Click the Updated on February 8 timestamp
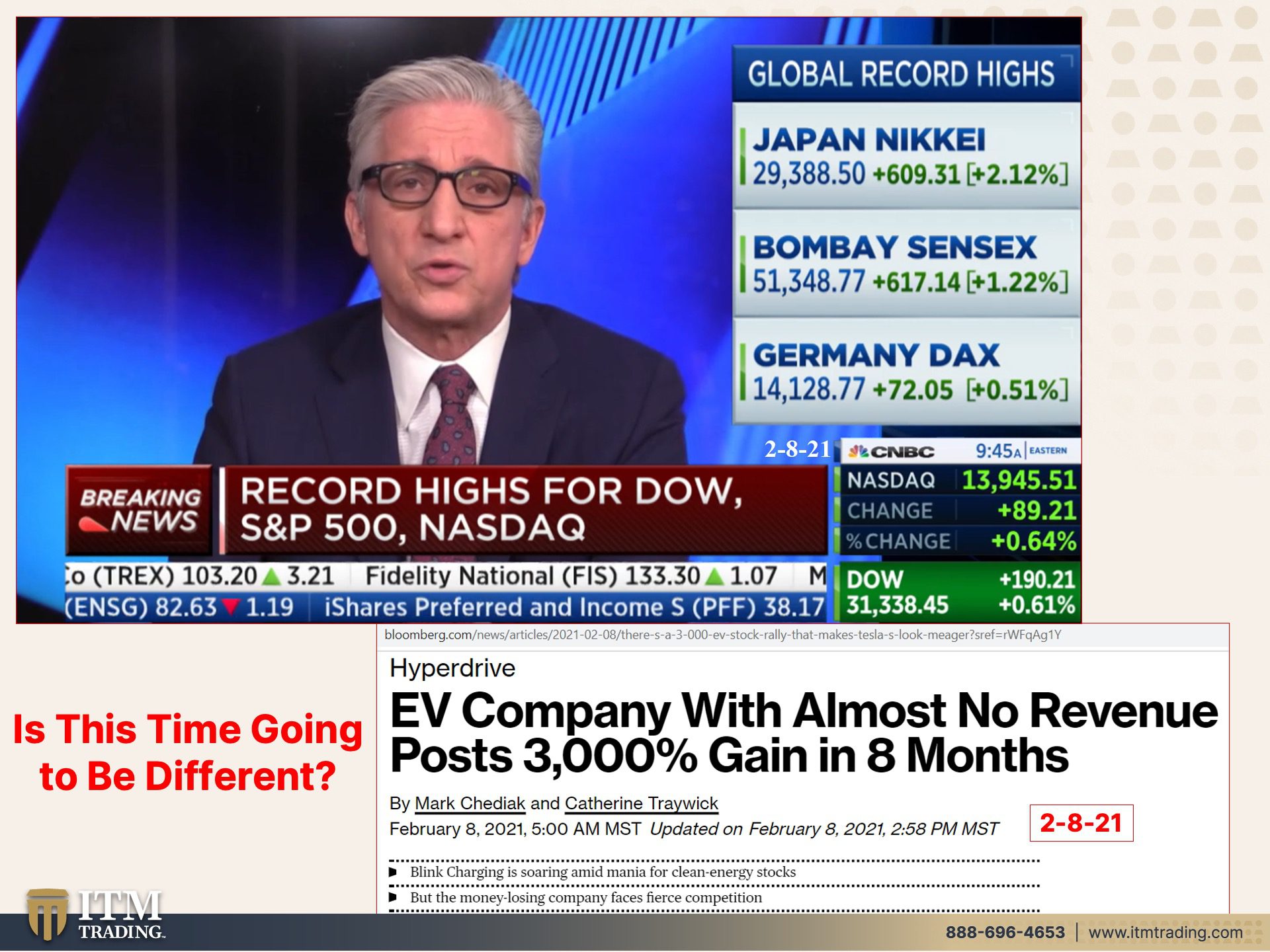 tap(824, 829)
